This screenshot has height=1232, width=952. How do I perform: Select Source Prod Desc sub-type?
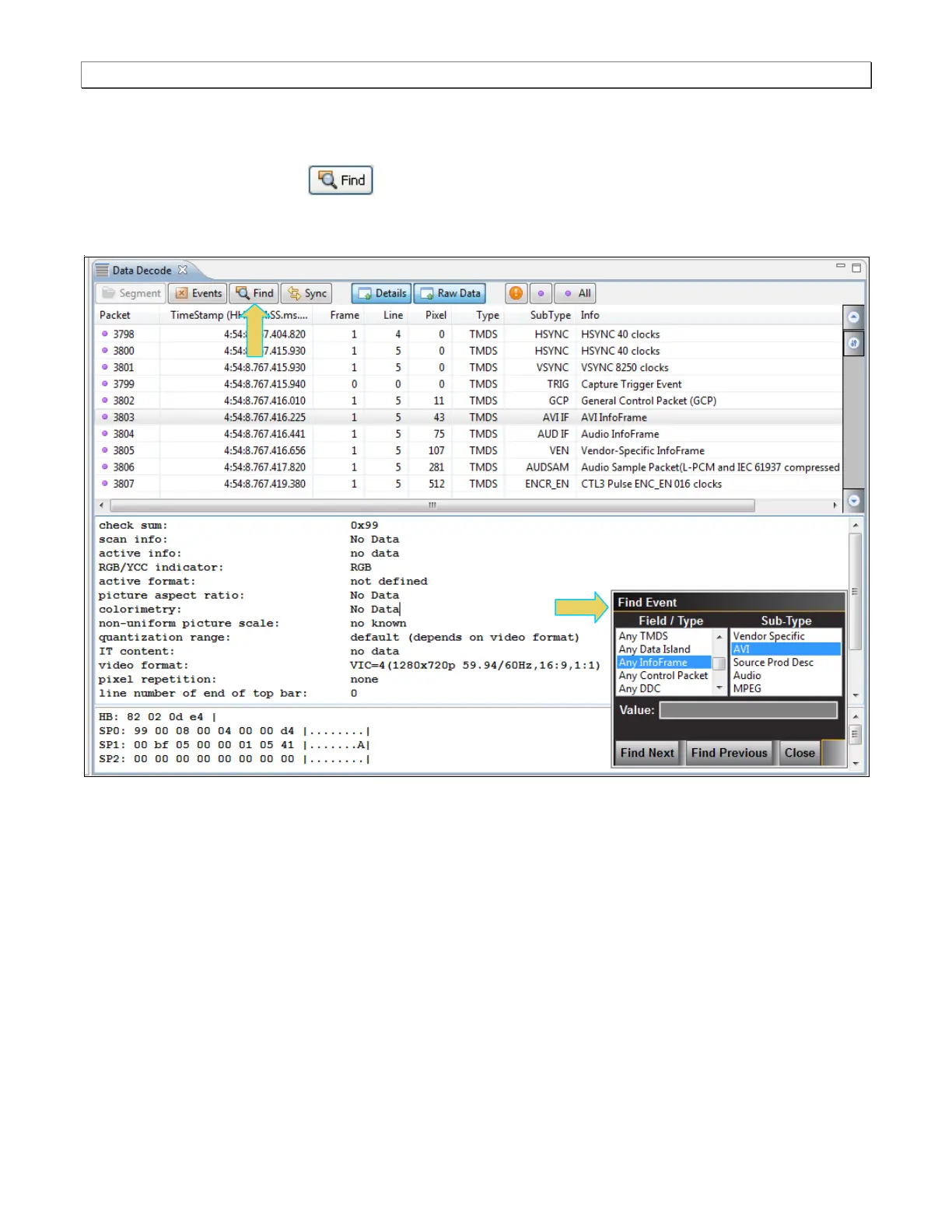coord(786,663)
